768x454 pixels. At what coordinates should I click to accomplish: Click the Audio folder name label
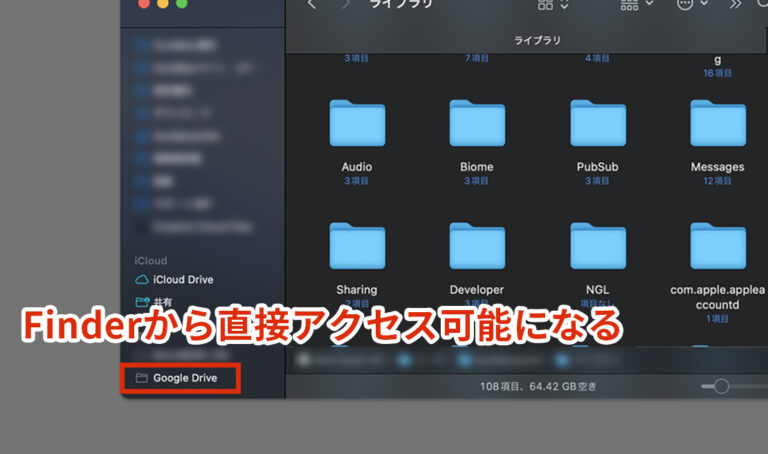coord(357,167)
